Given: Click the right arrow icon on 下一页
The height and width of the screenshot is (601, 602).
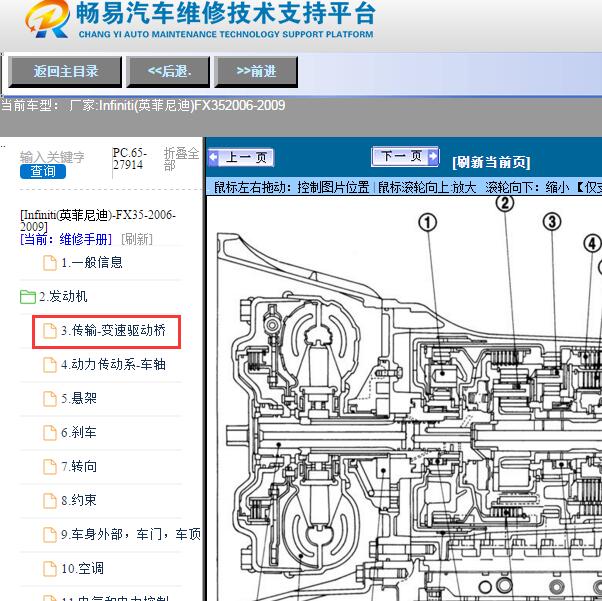Looking at the screenshot, I should (433, 156).
